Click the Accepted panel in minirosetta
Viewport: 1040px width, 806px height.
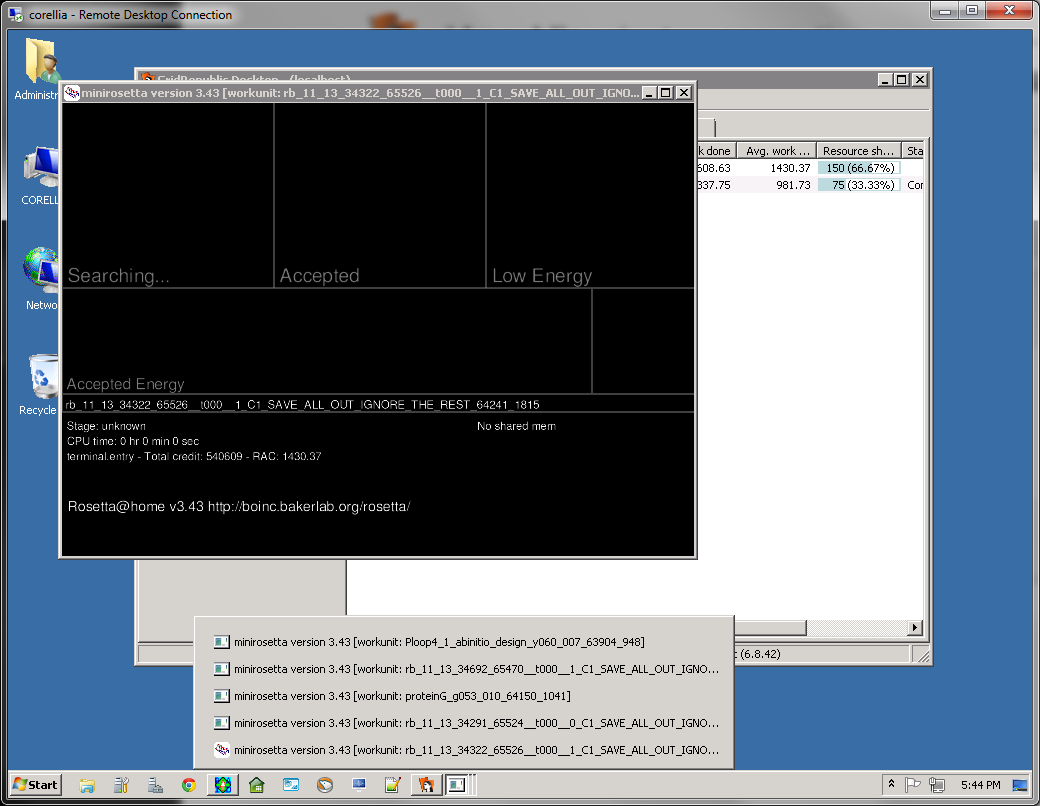pyautogui.click(x=380, y=196)
